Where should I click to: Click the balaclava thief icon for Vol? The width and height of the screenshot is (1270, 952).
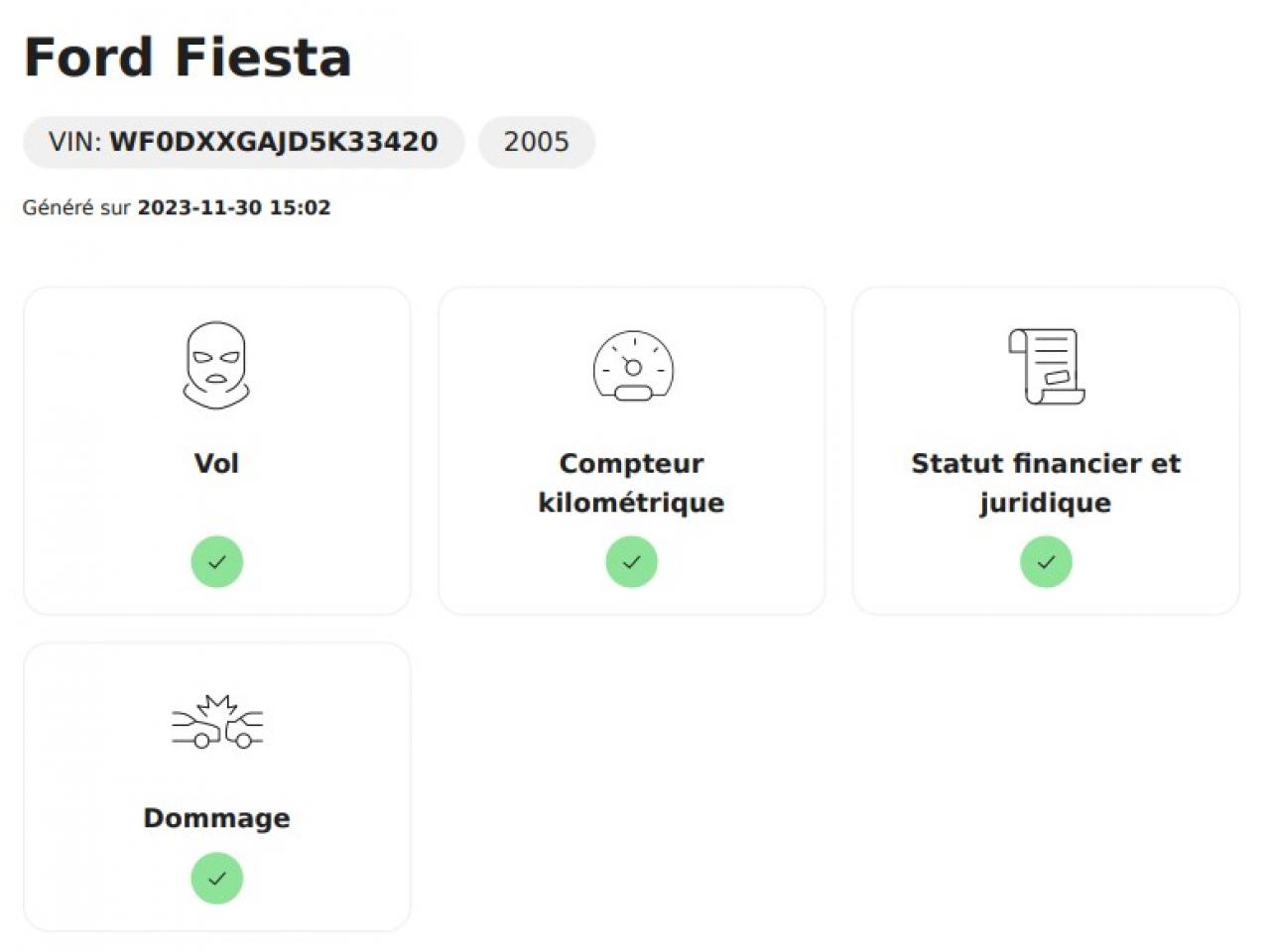(216, 365)
